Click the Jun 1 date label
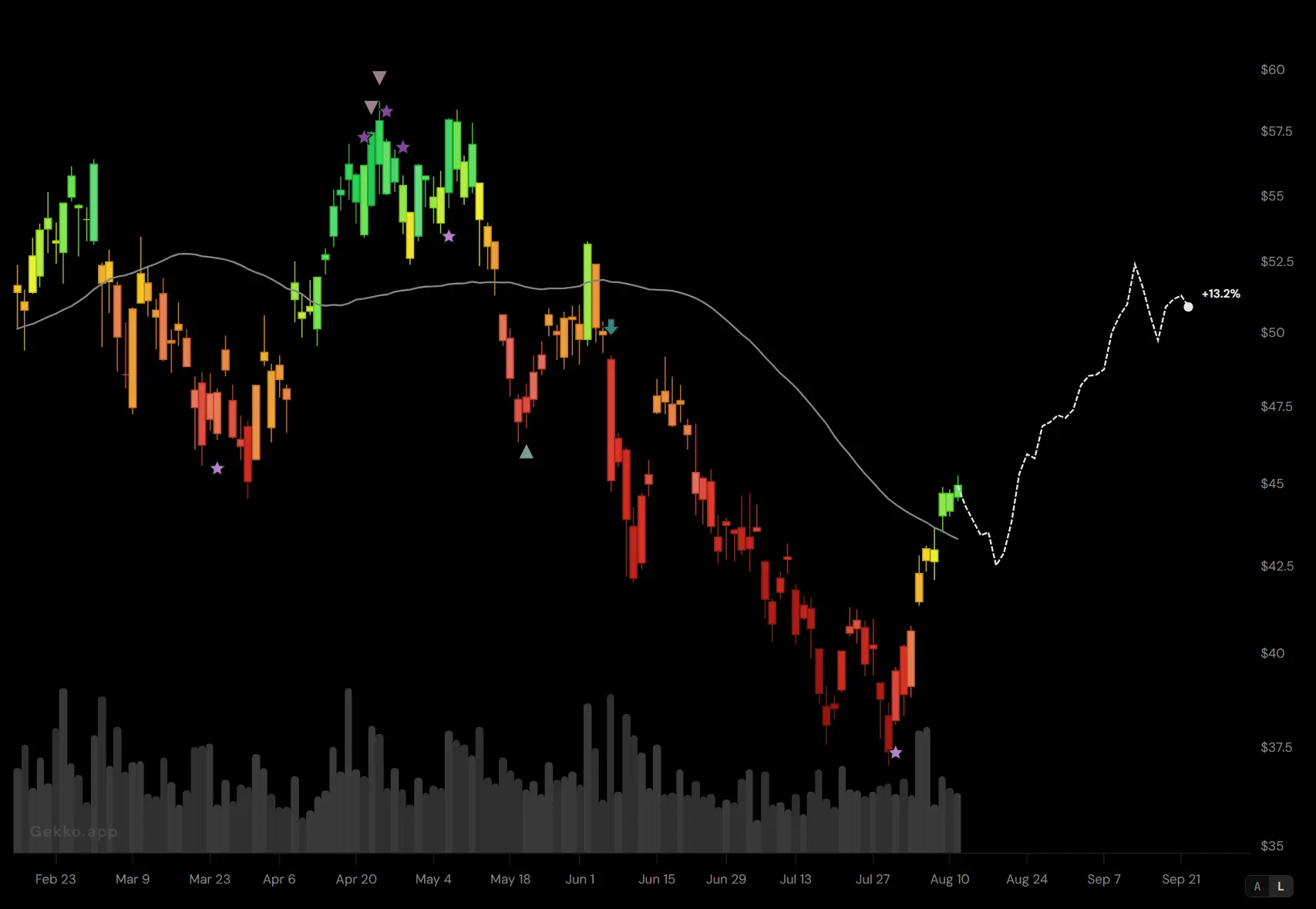This screenshot has width=1316, height=909. pos(580,879)
